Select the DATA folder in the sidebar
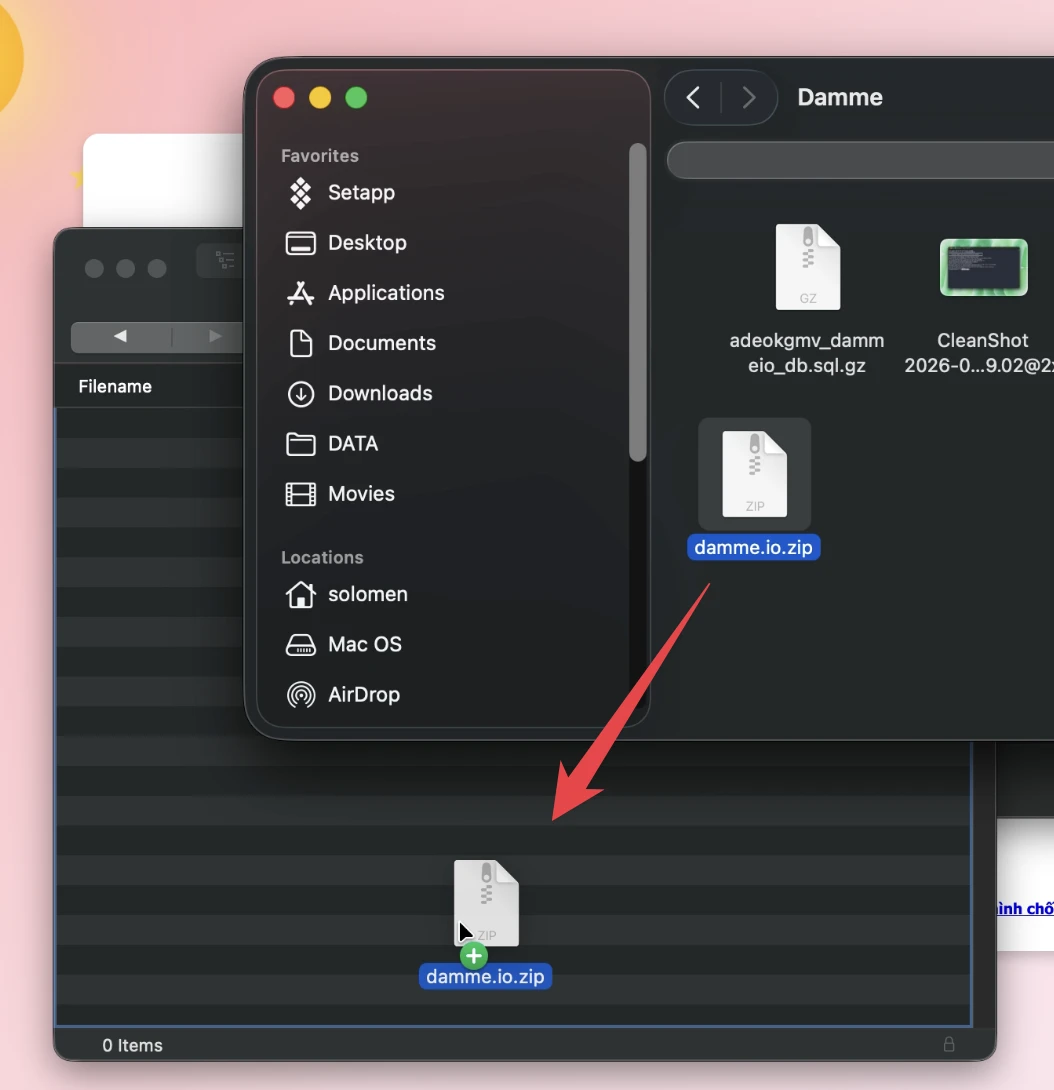This screenshot has width=1054, height=1090. tap(332, 444)
